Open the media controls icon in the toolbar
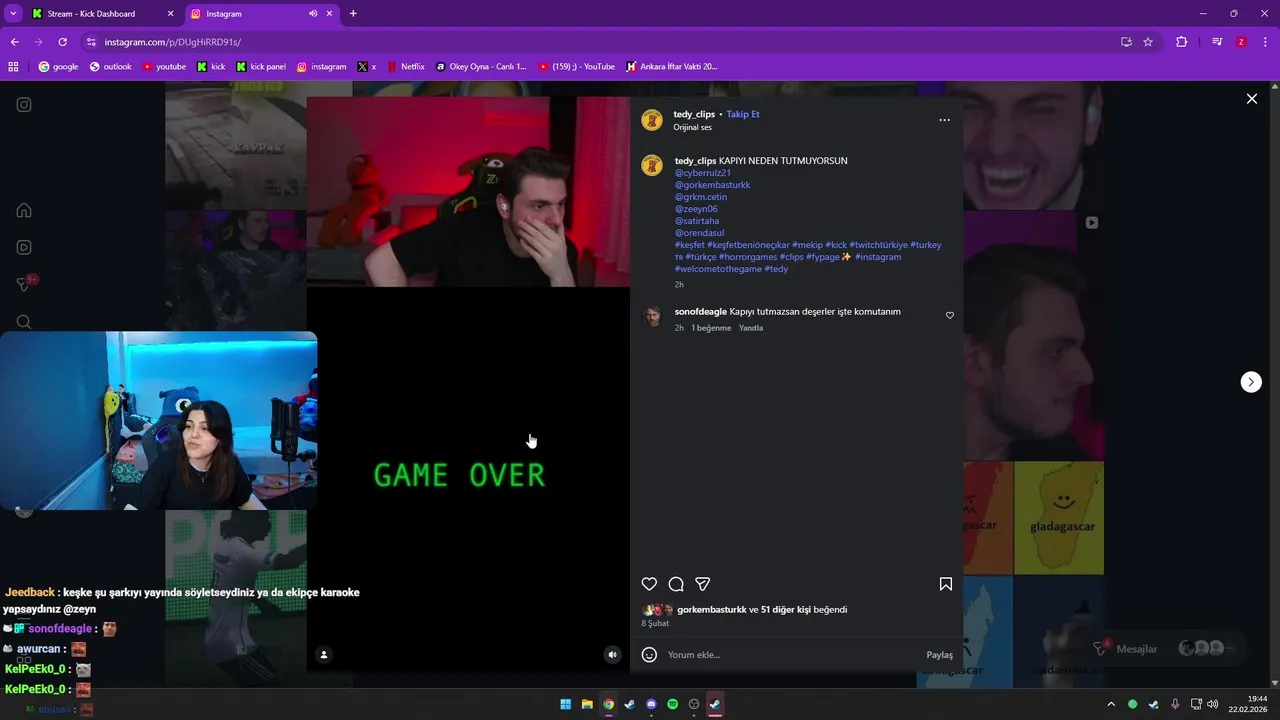 pos(1217,42)
